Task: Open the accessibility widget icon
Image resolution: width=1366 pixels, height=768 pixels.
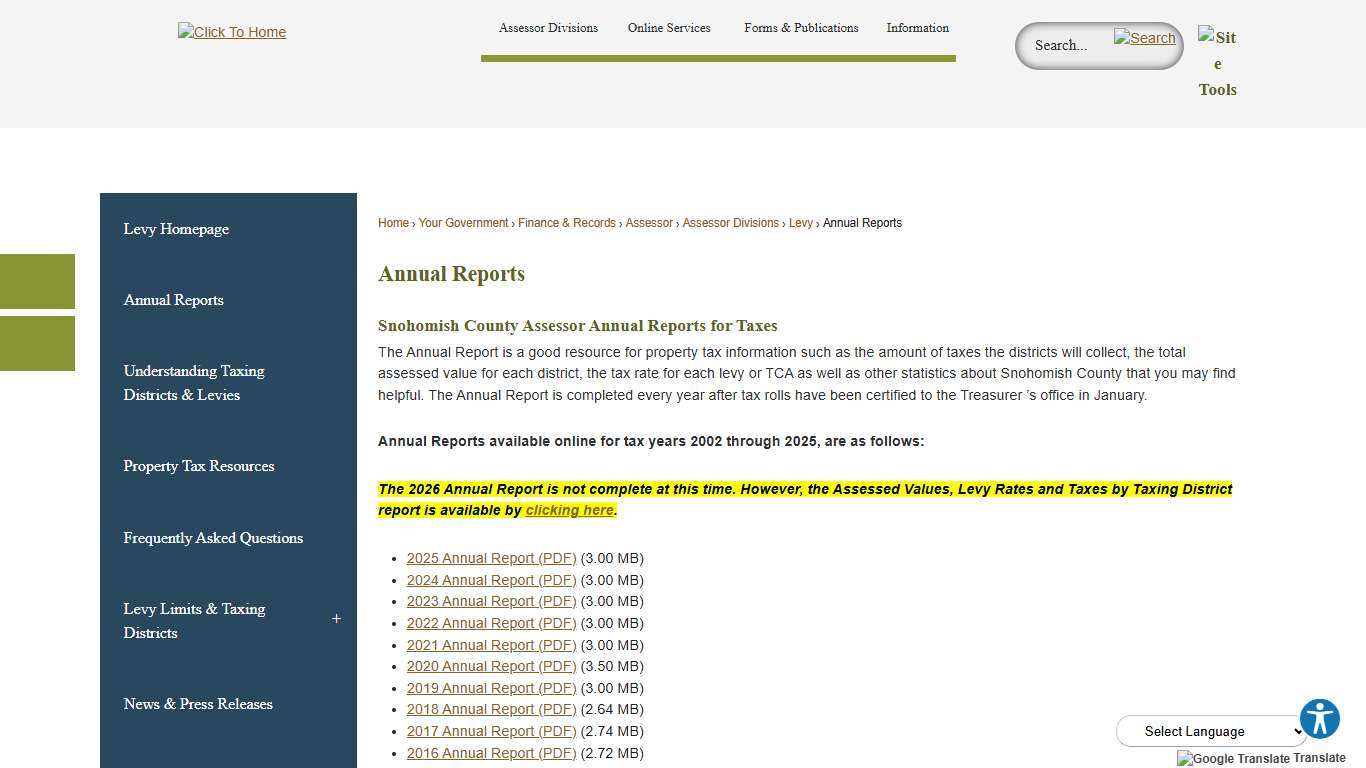Action: click(x=1319, y=718)
